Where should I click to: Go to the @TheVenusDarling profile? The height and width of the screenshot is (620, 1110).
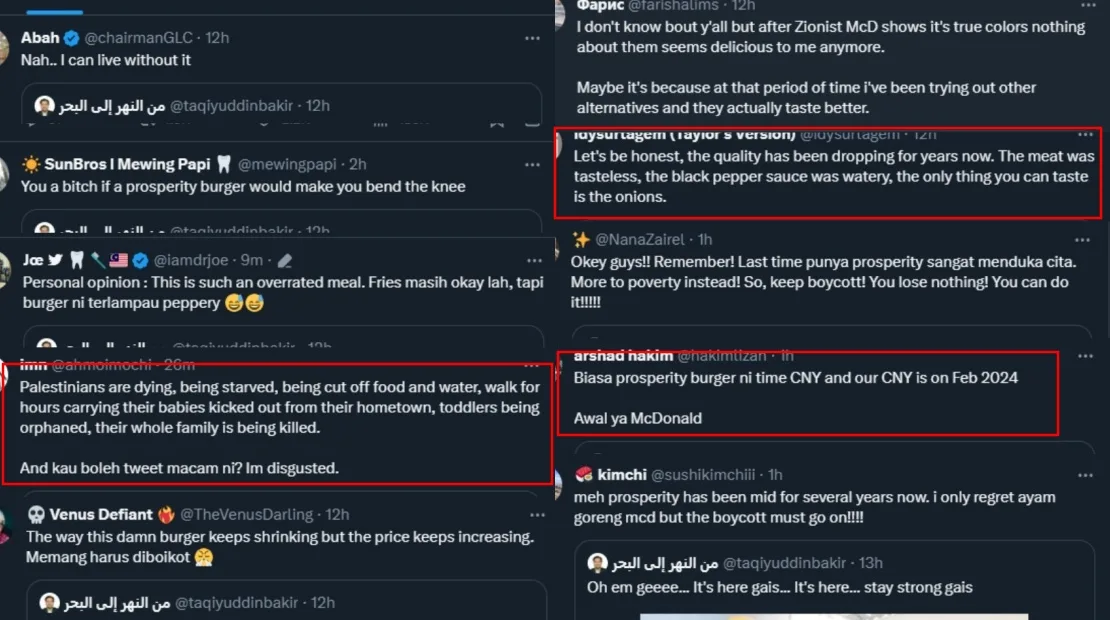point(245,515)
